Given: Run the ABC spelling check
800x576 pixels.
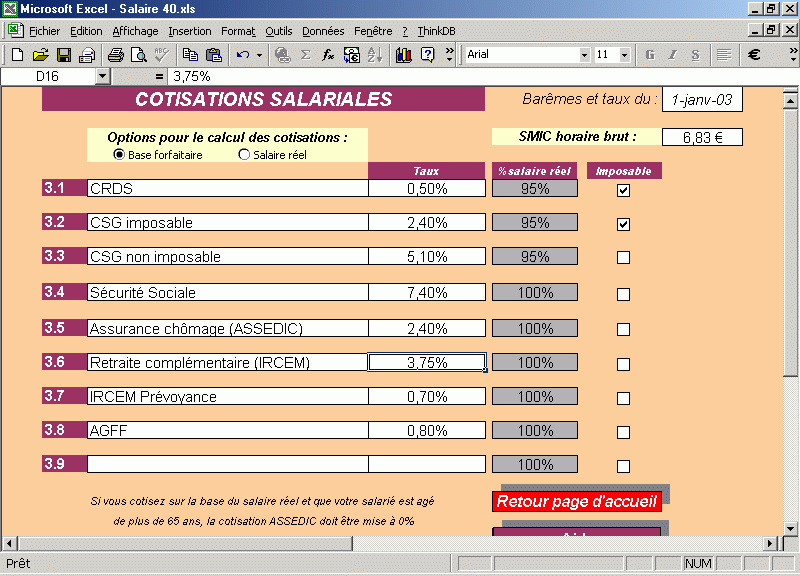Looking at the screenshot, I should (x=162, y=55).
